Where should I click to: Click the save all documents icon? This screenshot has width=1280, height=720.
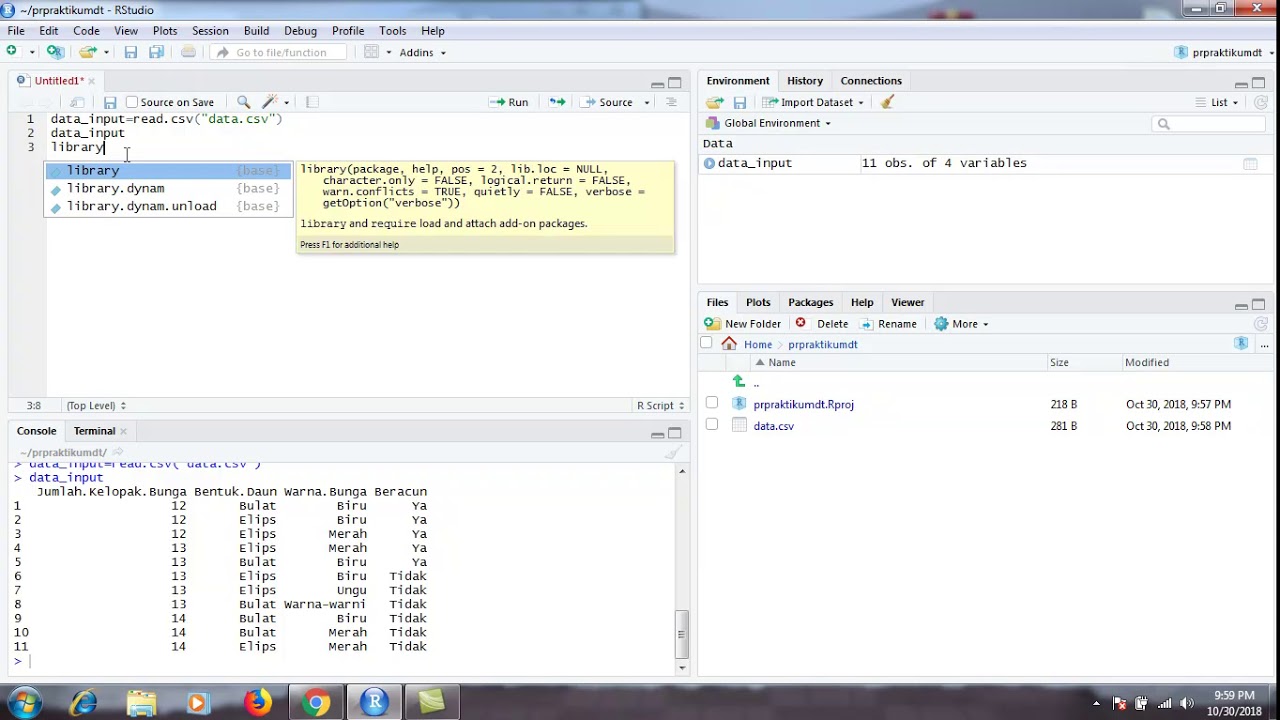point(156,52)
